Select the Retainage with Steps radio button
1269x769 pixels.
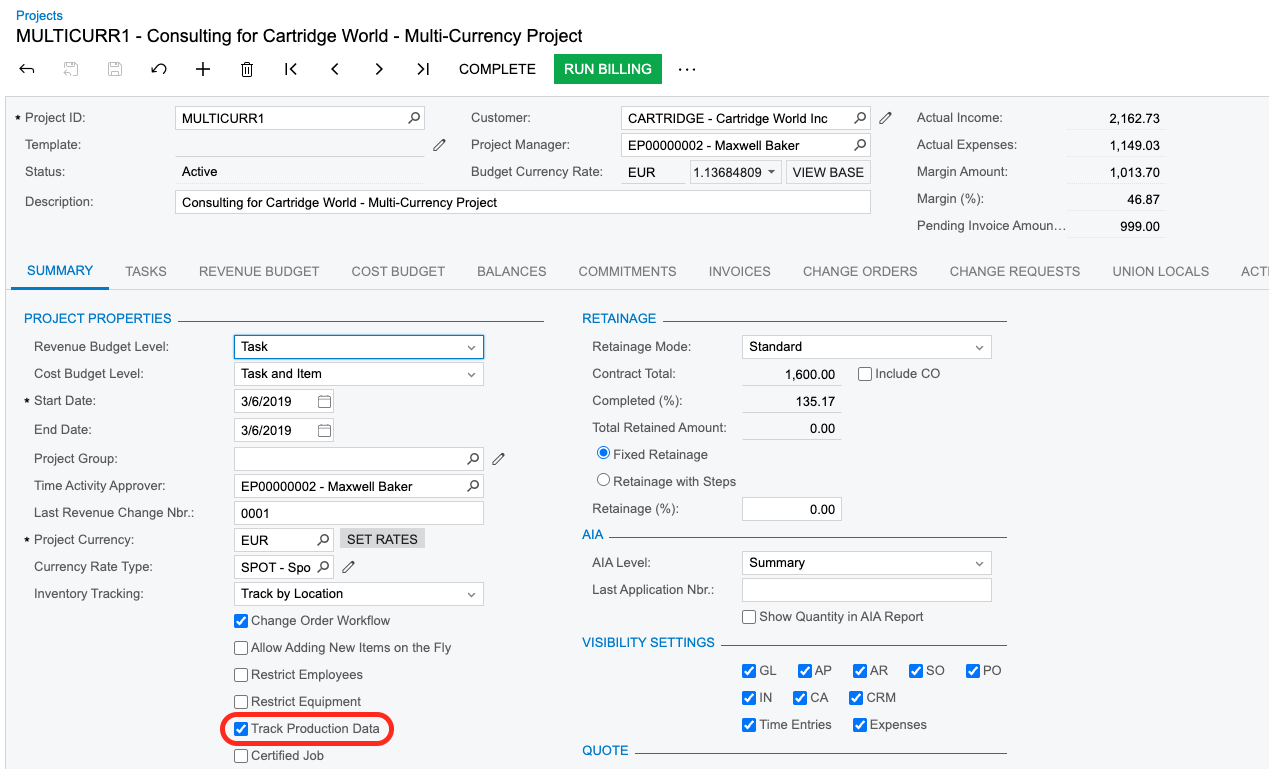tap(603, 481)
